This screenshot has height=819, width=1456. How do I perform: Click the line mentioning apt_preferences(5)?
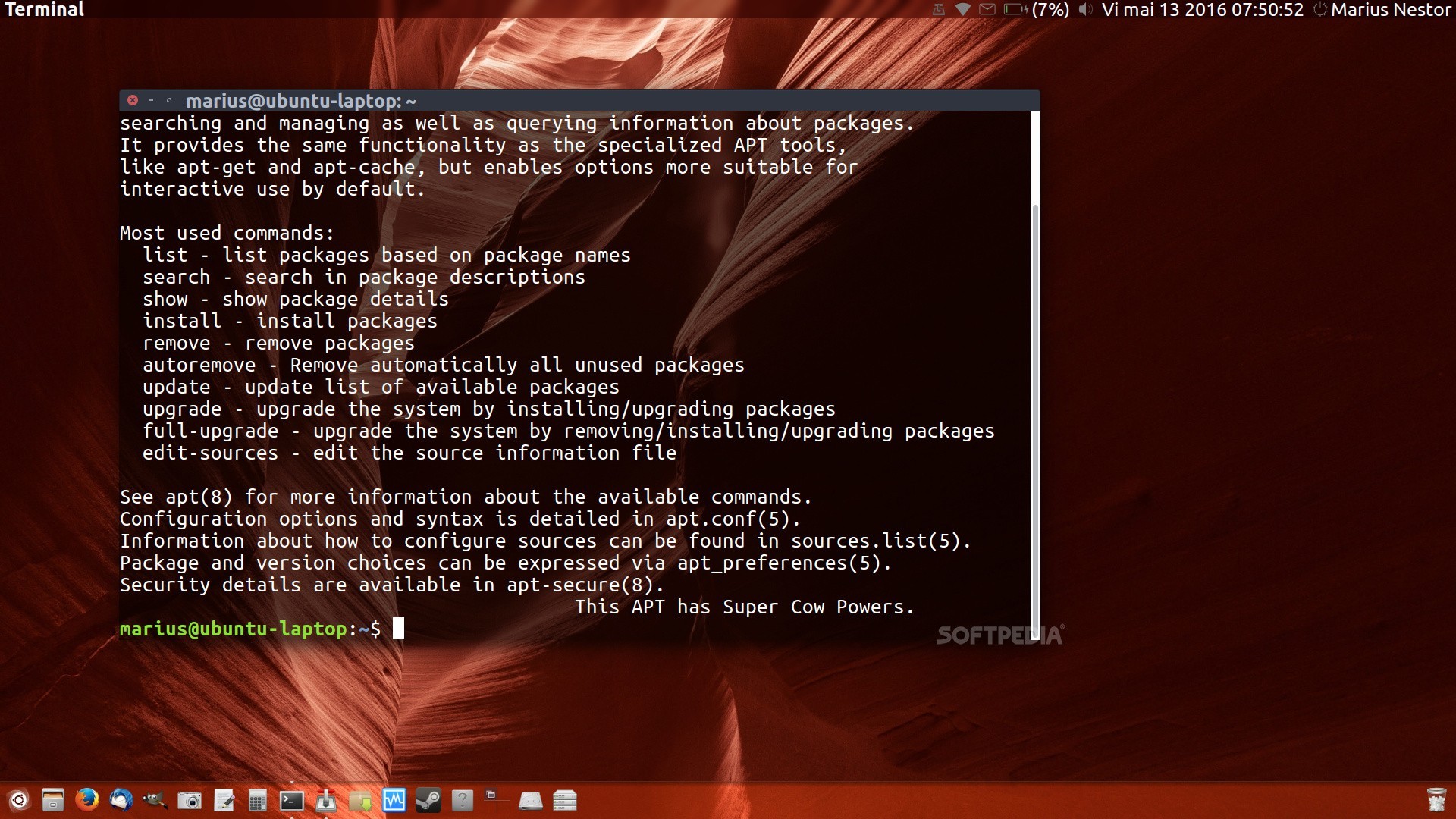506,563
